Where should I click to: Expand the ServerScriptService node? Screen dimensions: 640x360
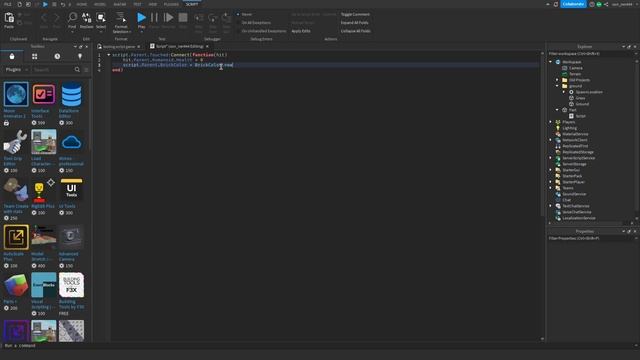click(x=551, y=158)
